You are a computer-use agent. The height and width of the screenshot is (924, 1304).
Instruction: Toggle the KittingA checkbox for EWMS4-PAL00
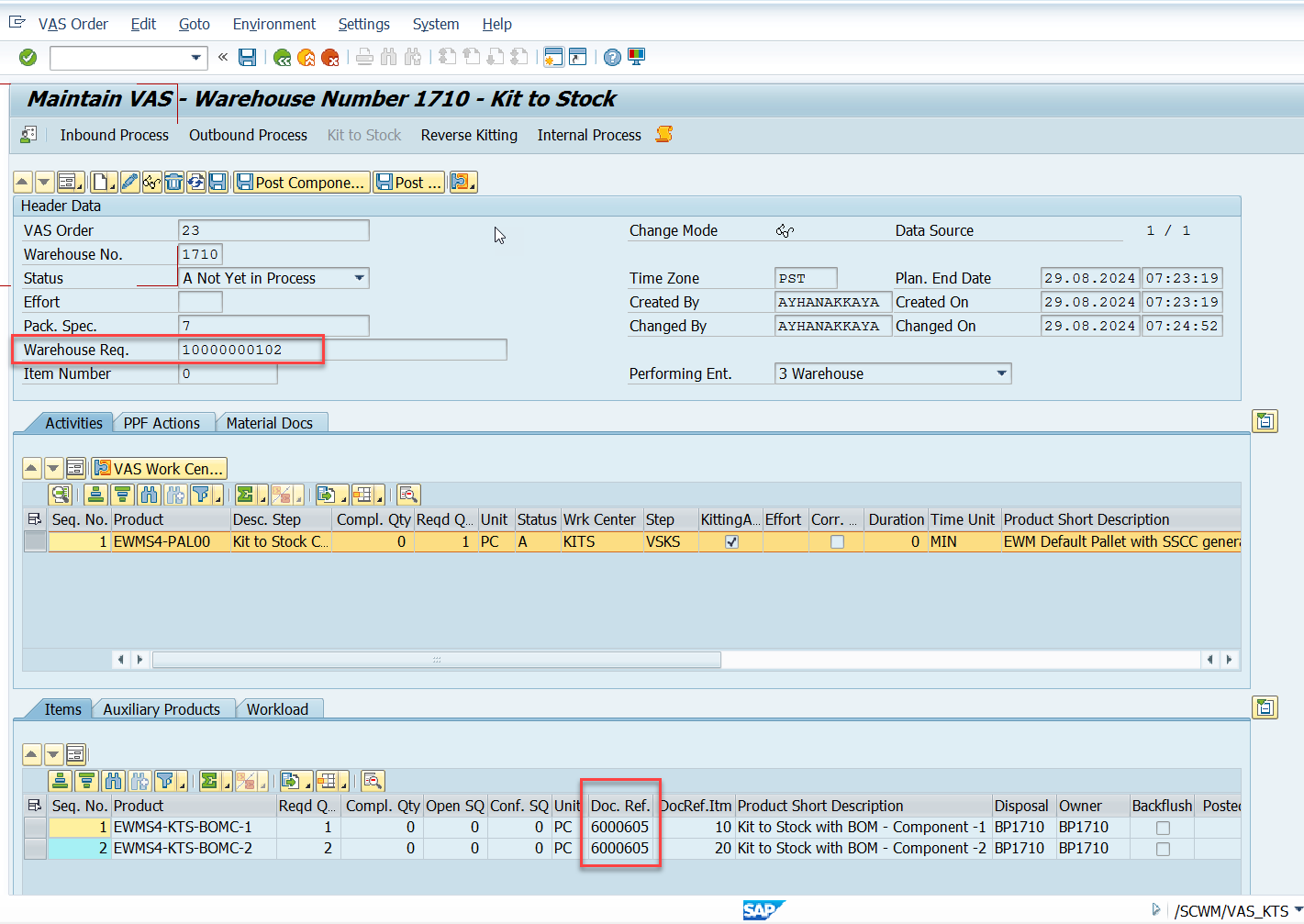(x=731, y=541)
